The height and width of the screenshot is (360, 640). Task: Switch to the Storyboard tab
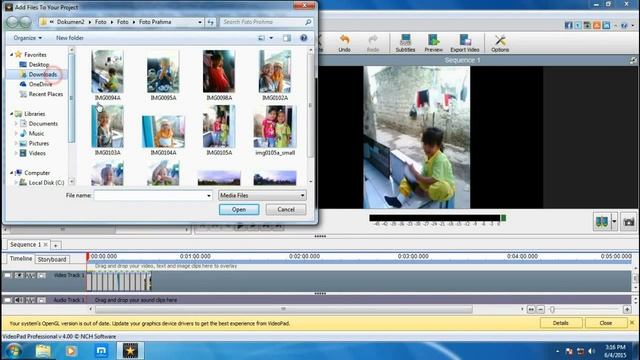(x=52, y=259)
